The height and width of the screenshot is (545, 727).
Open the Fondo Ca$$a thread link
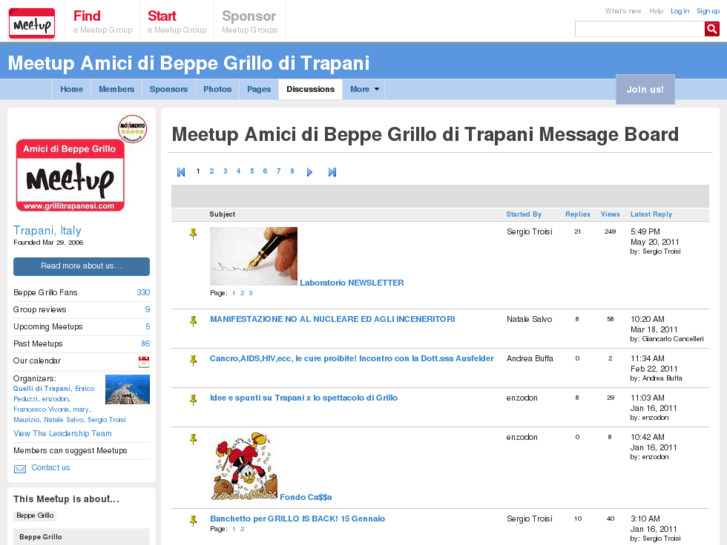(x=306, y=497)
